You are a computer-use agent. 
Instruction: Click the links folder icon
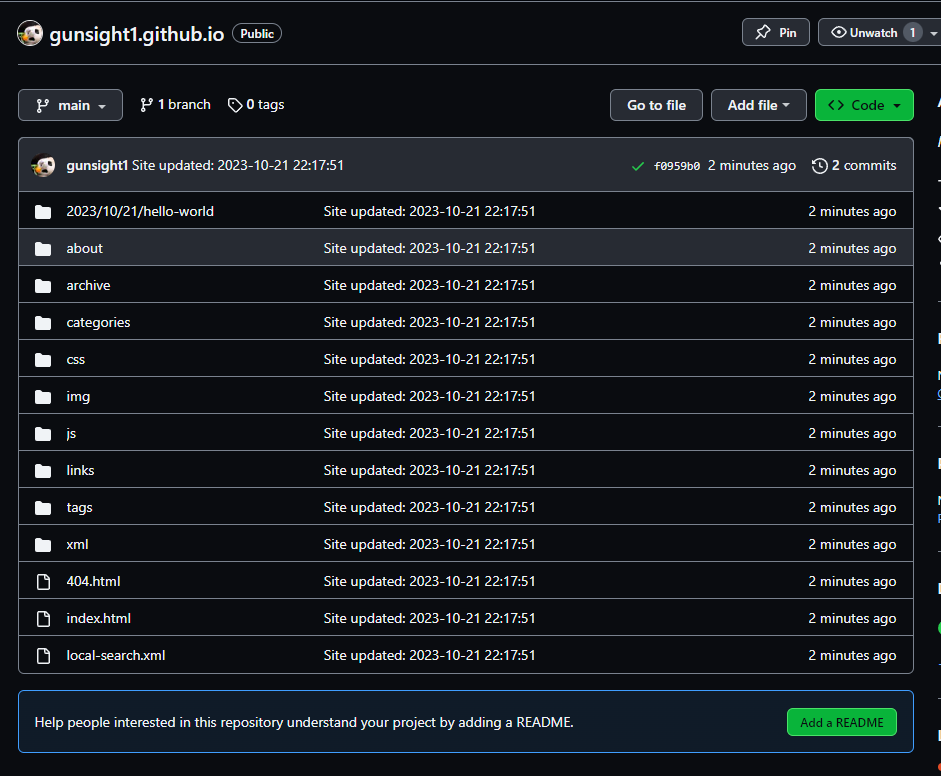point(43,471)
